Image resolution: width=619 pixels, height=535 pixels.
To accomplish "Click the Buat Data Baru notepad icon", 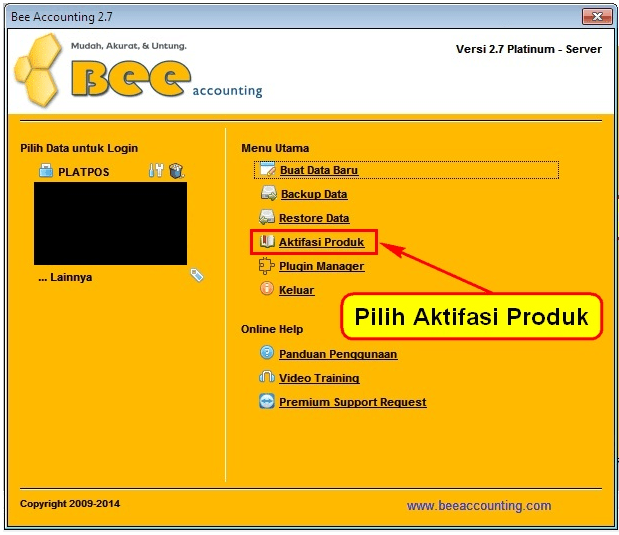I will (x=265, y=170).
